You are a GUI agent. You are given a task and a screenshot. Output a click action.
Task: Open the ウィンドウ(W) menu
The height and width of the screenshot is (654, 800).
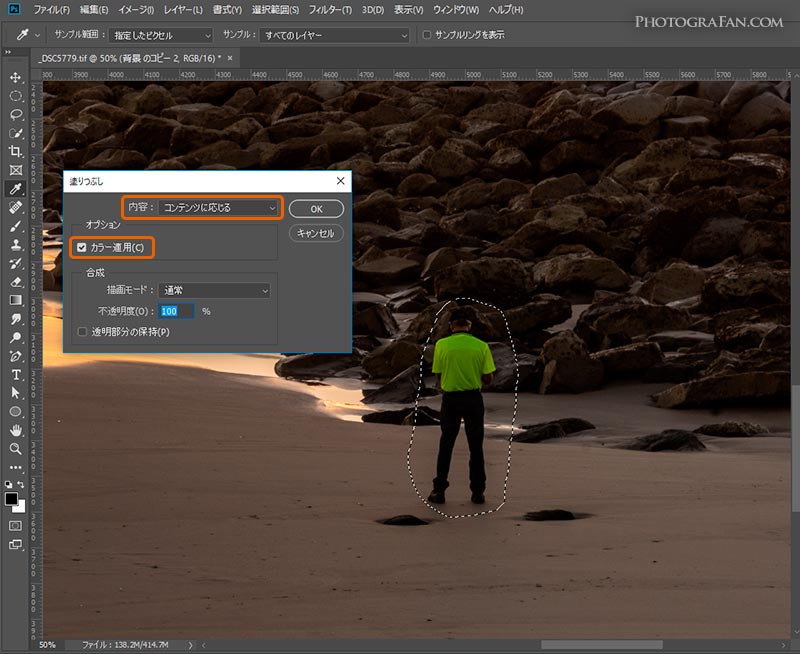click(456, 10)
